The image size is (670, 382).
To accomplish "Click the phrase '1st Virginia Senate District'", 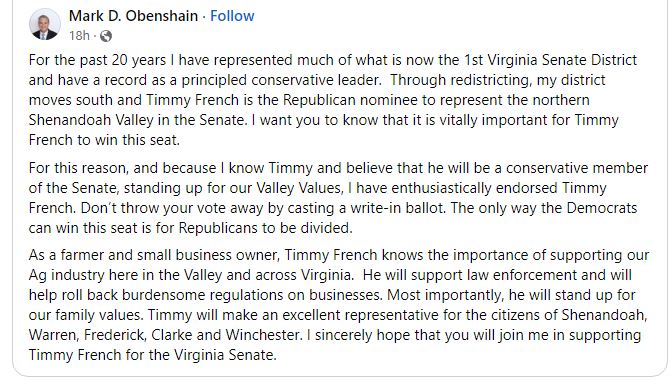I will pyautogui.click(x=550, y=60).
